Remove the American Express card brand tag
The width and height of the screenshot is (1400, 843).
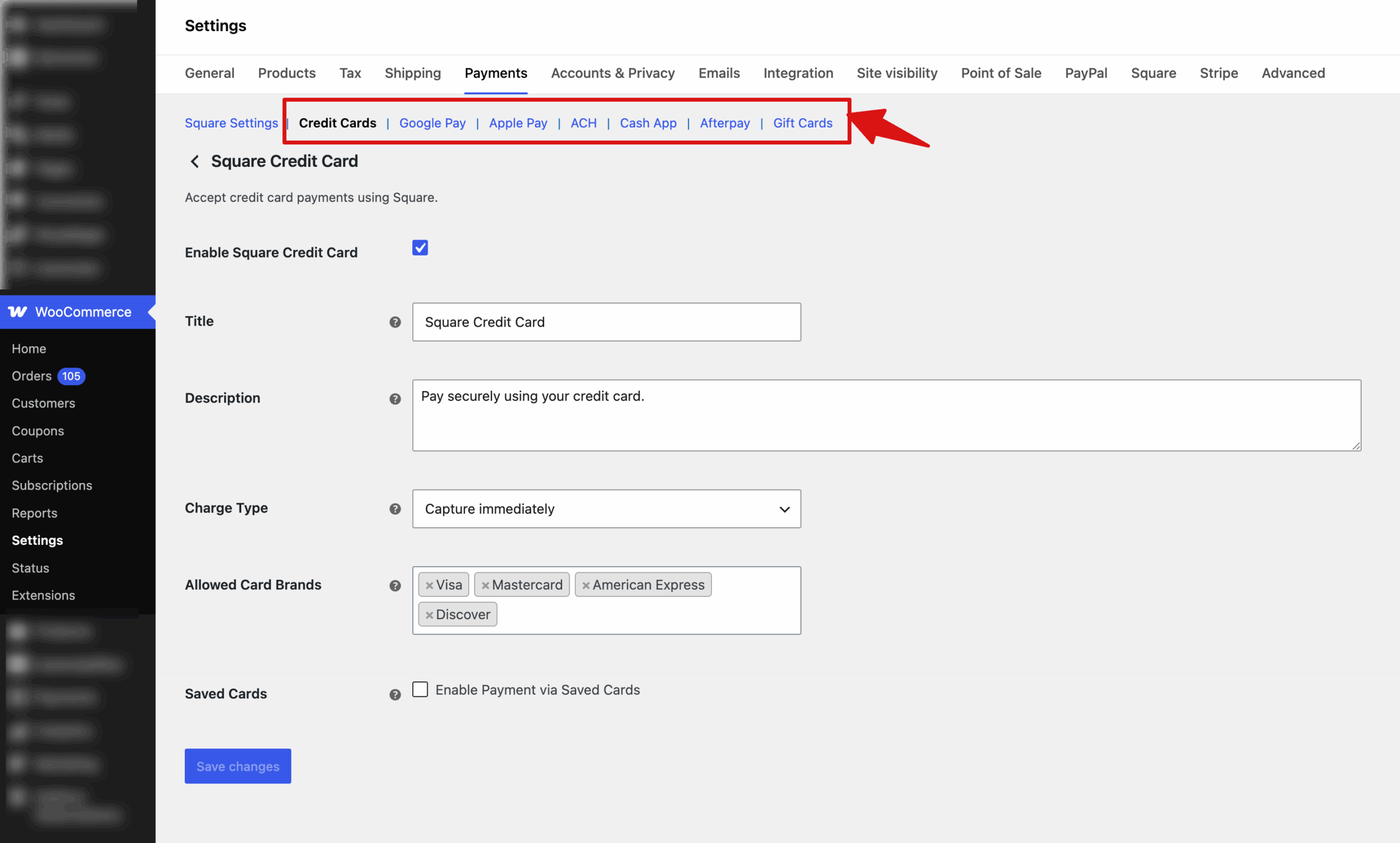(x=586, y=586)
